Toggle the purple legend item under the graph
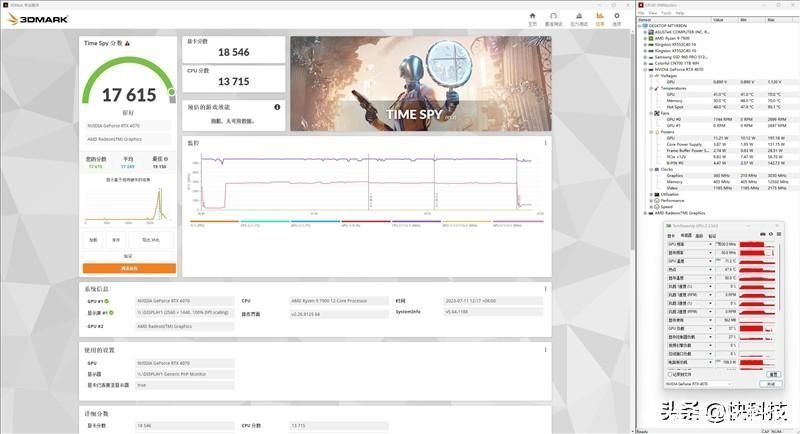This screenshot has height=434, width=800. [x=416, y=221]
